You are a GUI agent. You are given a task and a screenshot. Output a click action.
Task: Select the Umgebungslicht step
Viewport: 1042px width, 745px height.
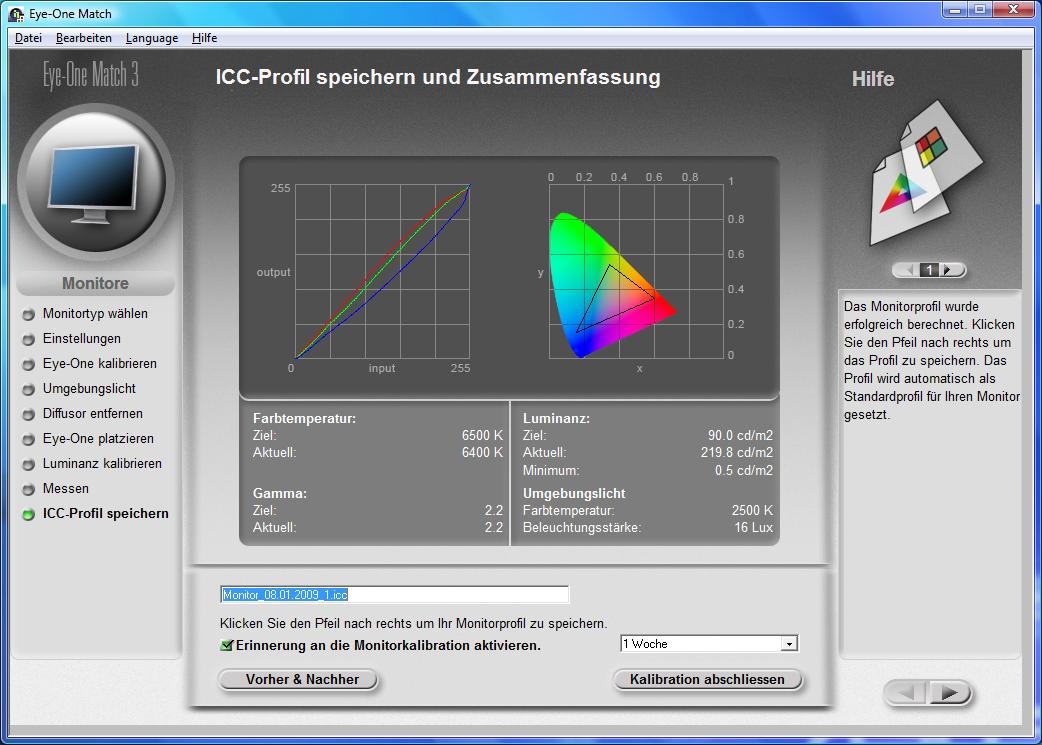click(89, 388)
